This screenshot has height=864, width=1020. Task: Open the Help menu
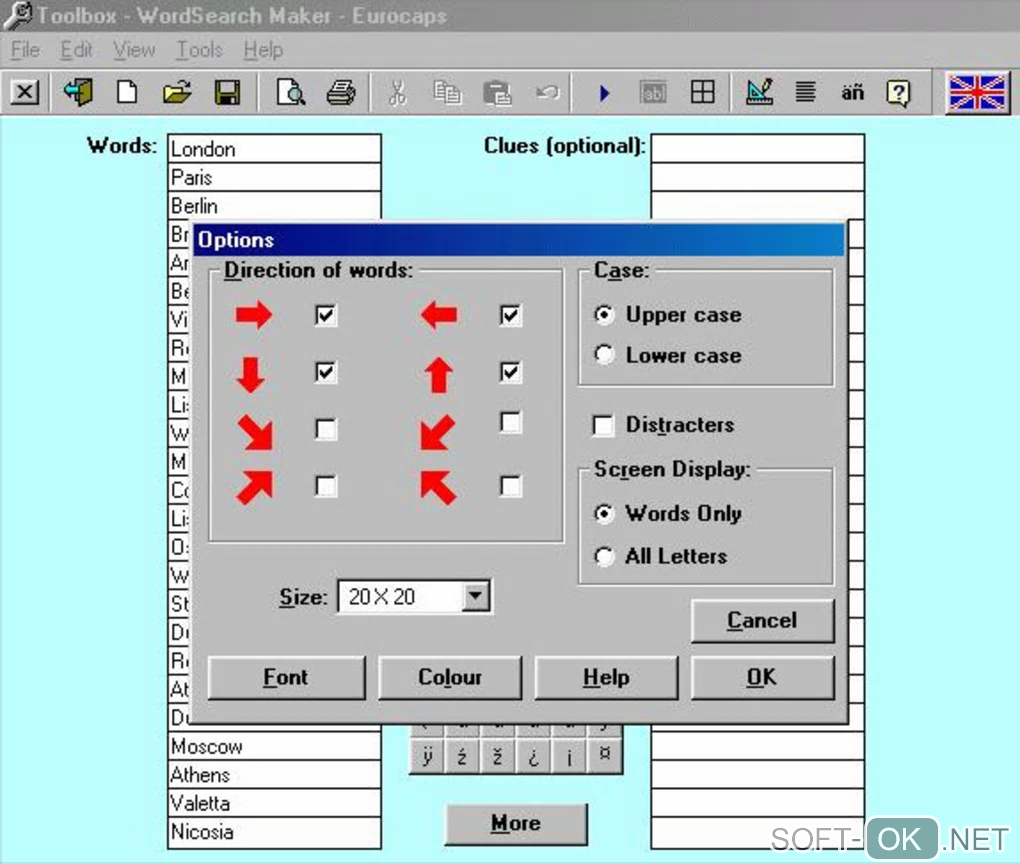pos(263,49)
